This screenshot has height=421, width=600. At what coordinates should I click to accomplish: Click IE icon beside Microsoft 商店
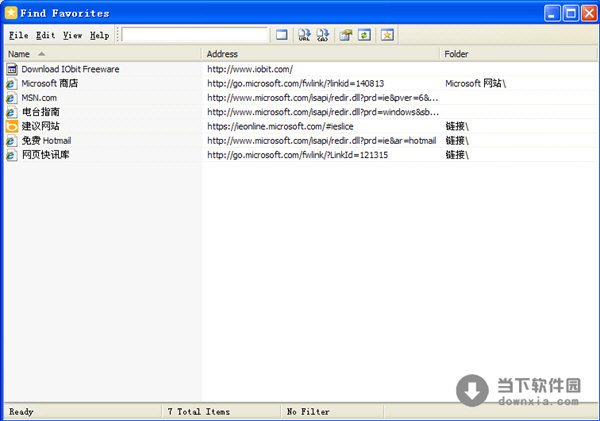(x=11, y=84)
